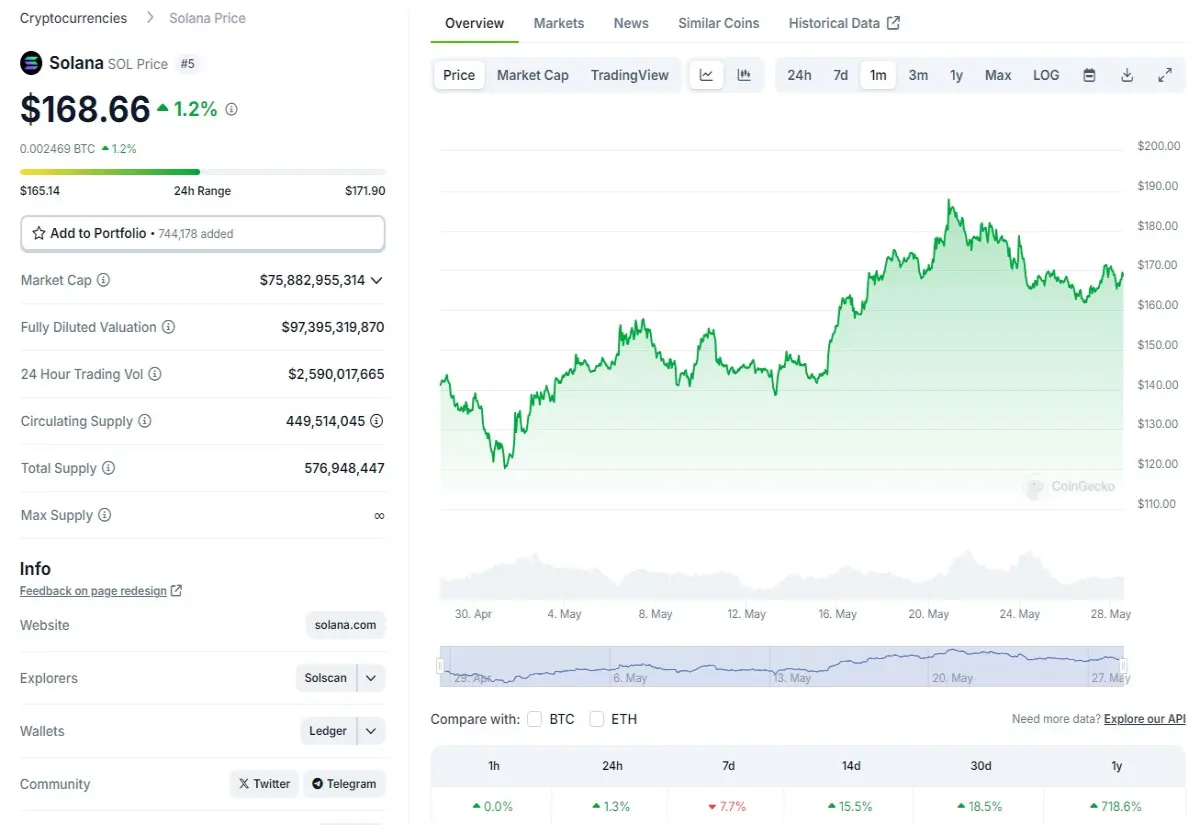This screenshot has height=825, width=1200.
Task: Open Solscan explorer button
Action: coord(326,678)
